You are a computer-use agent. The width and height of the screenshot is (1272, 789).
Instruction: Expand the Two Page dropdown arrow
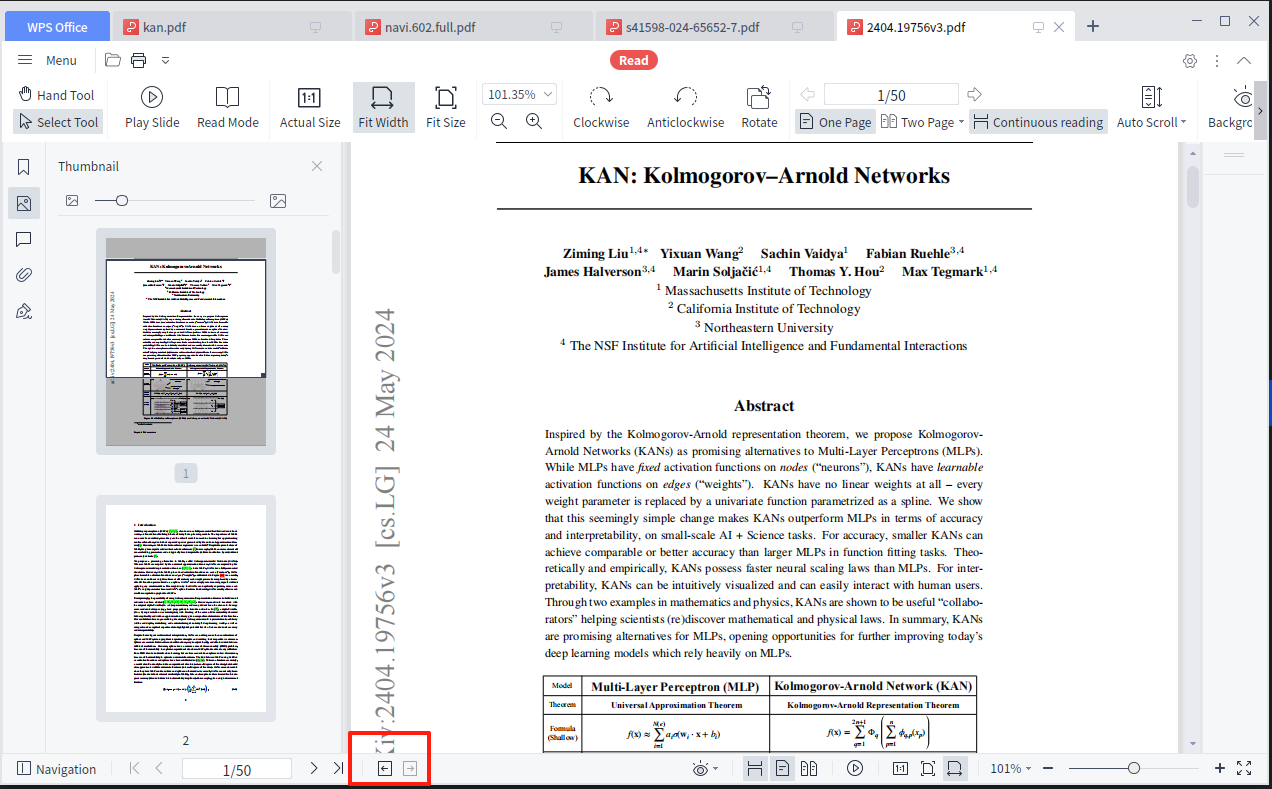(x=961, y=122)
